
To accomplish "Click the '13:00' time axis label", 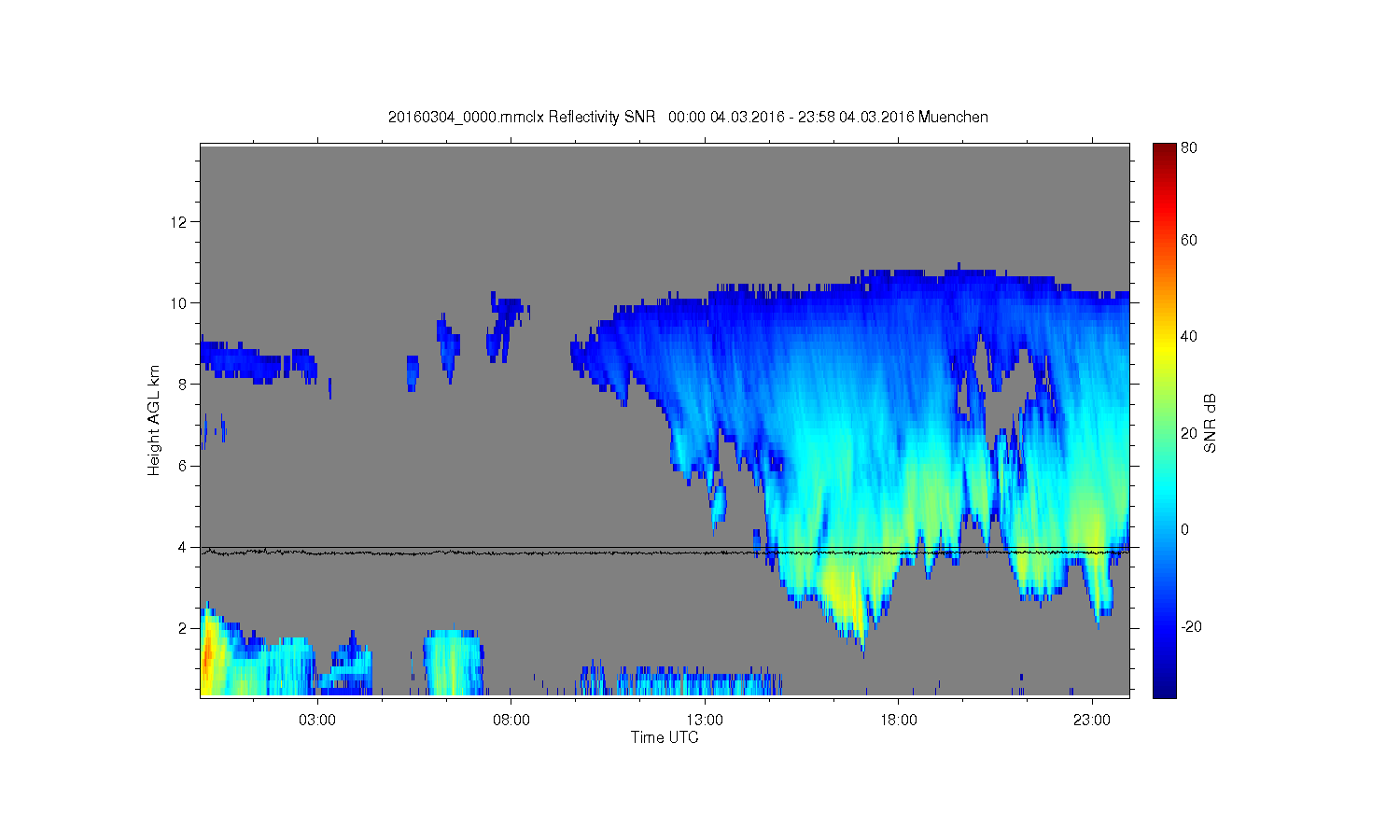I will pos(705,721).
